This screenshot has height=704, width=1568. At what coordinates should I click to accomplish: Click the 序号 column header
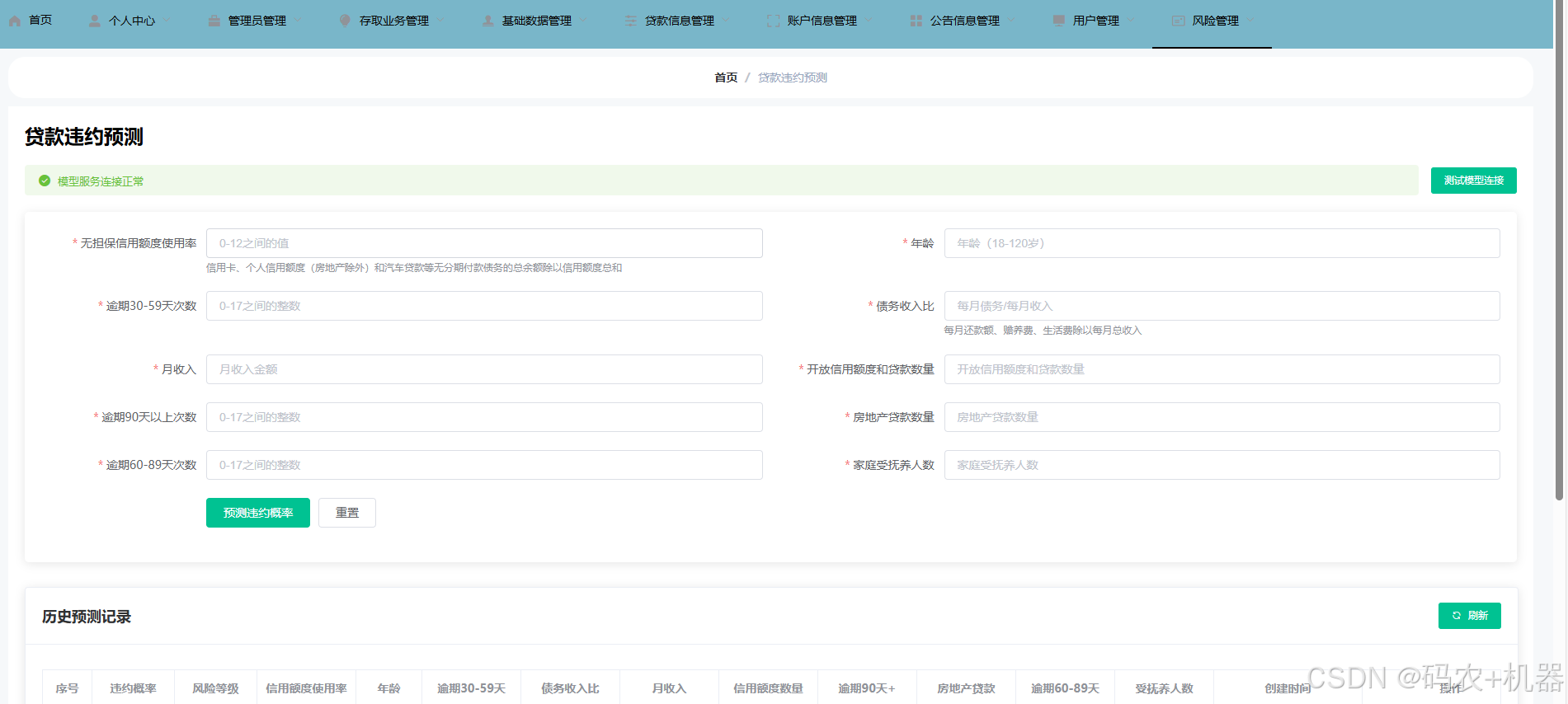click(x=67, y=688)
